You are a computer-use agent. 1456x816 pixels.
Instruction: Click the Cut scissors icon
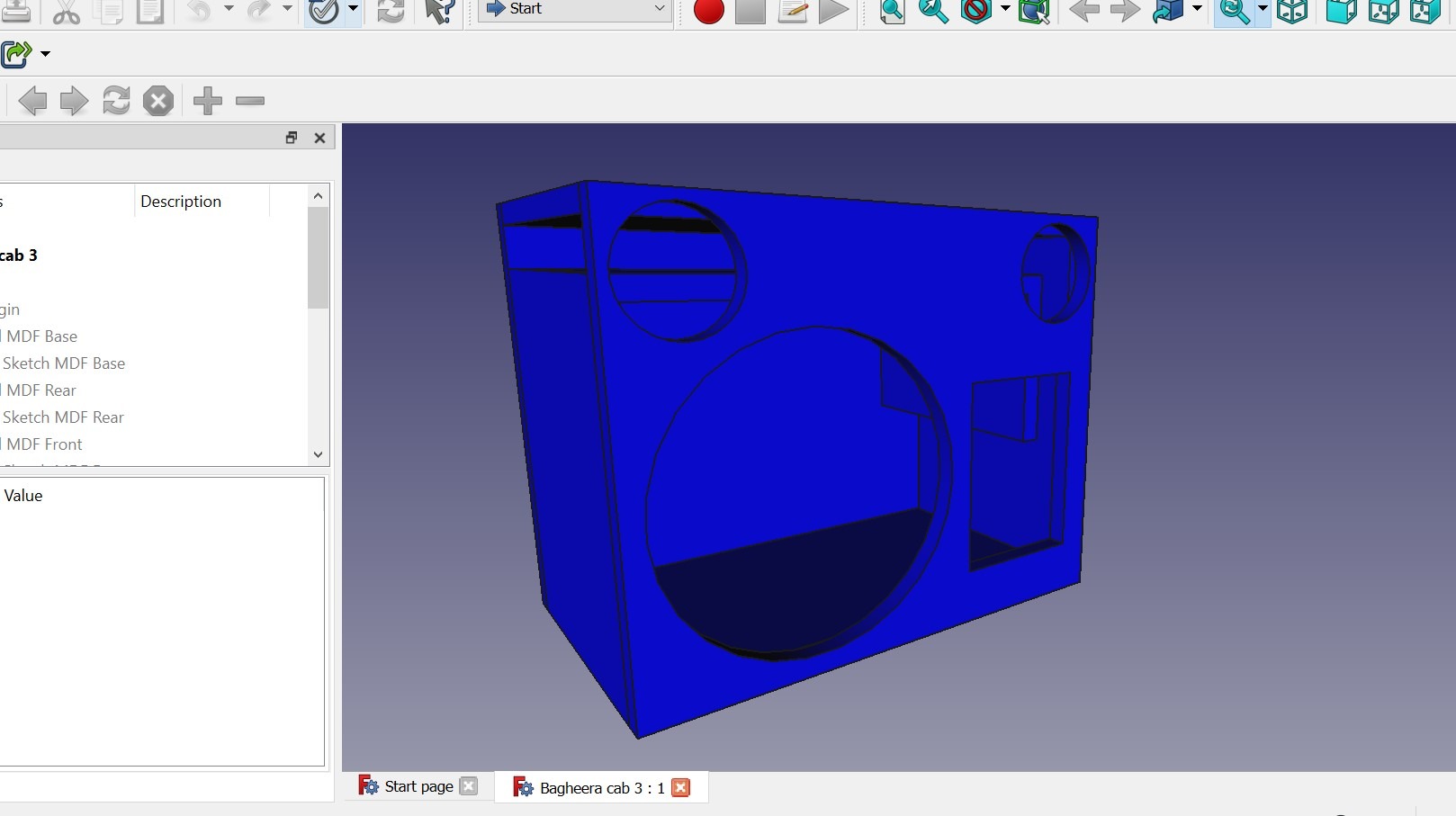point(66,11)
